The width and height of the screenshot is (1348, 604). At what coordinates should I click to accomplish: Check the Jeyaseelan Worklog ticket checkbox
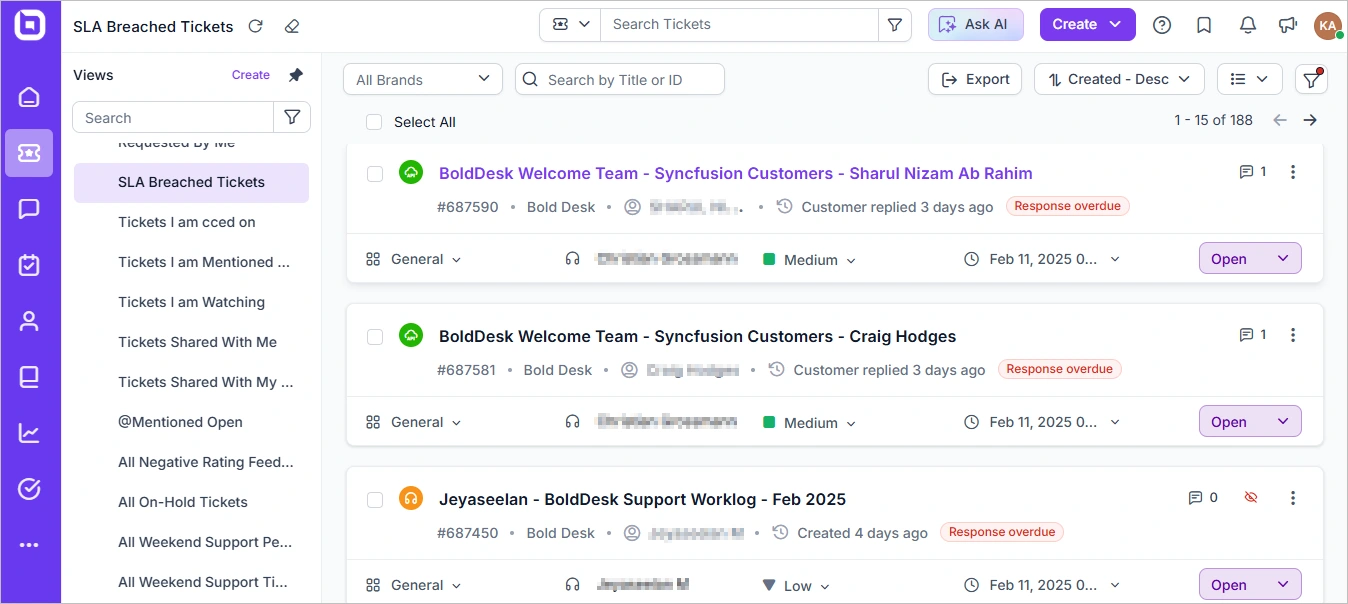point(375,500)
